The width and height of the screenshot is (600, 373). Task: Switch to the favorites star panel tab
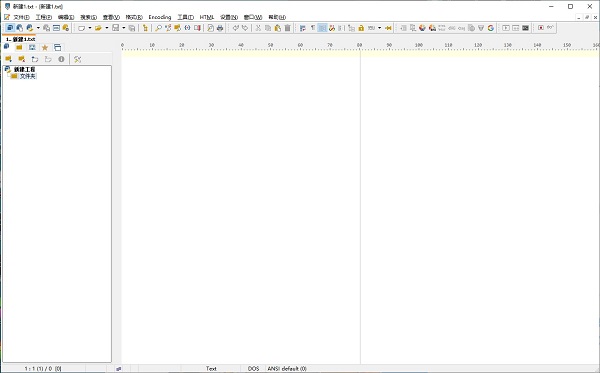click(x=45, y=47)
